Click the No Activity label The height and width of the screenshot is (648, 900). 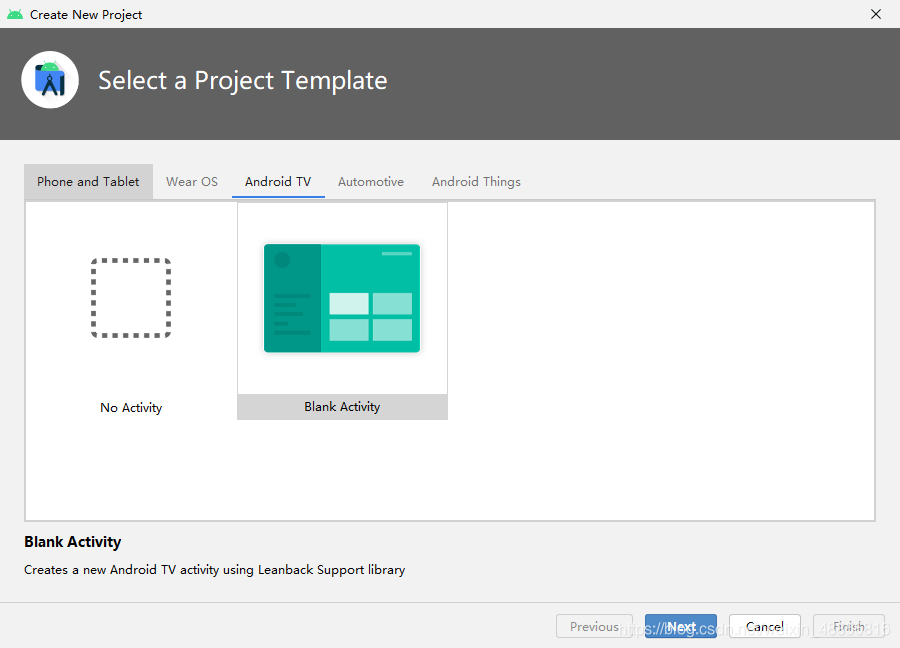pos(131,408)
